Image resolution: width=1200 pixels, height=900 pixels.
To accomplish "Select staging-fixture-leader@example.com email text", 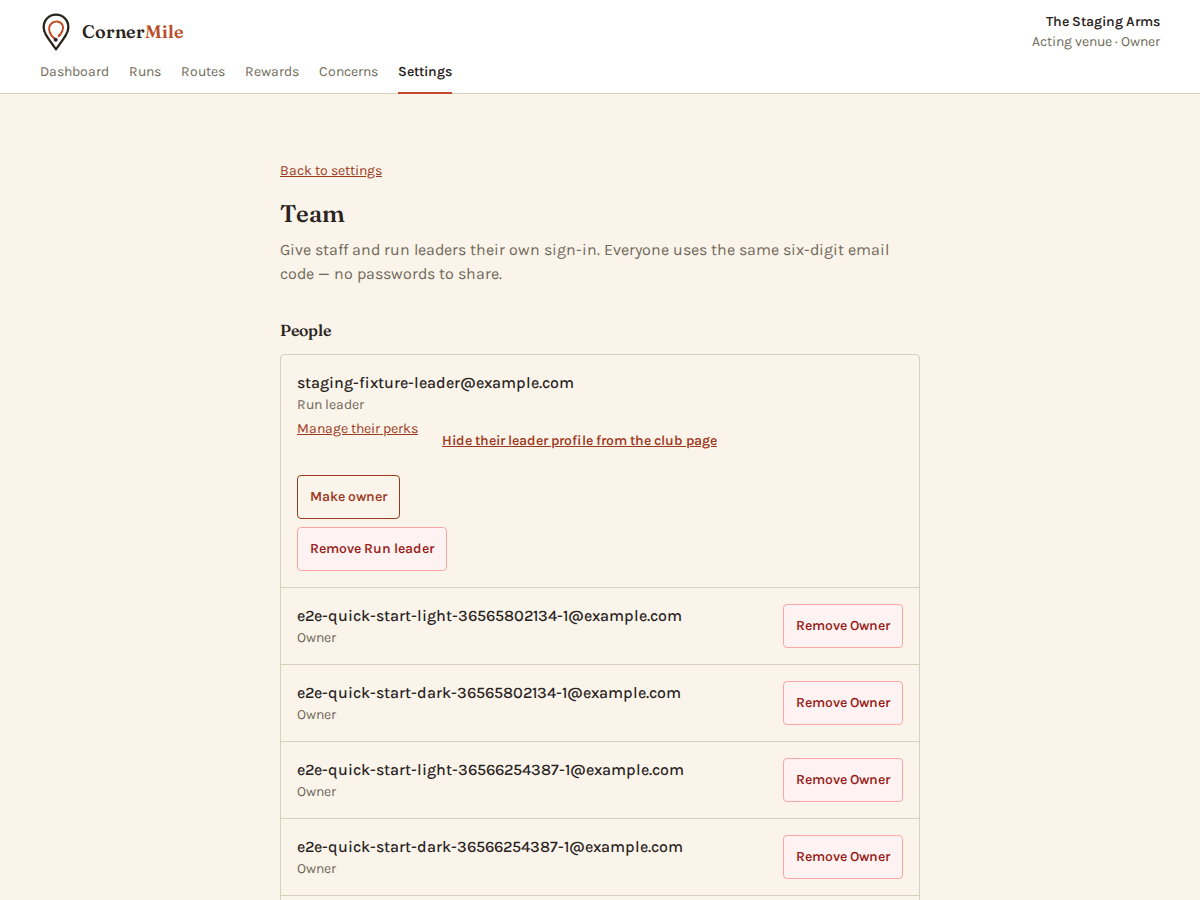I will [435, 383].
